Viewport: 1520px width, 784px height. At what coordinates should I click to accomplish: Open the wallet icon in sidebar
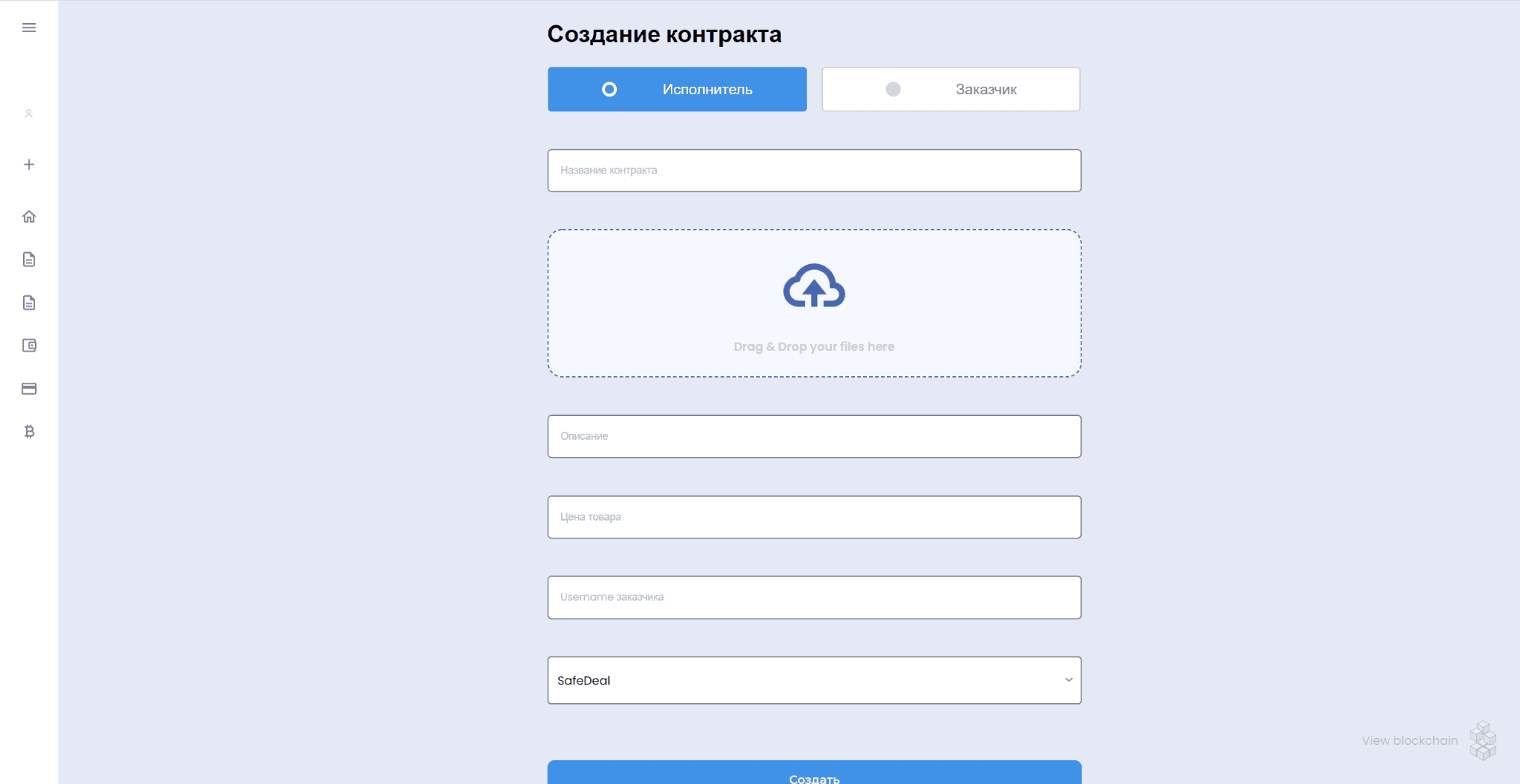click(x=29, y=346)
